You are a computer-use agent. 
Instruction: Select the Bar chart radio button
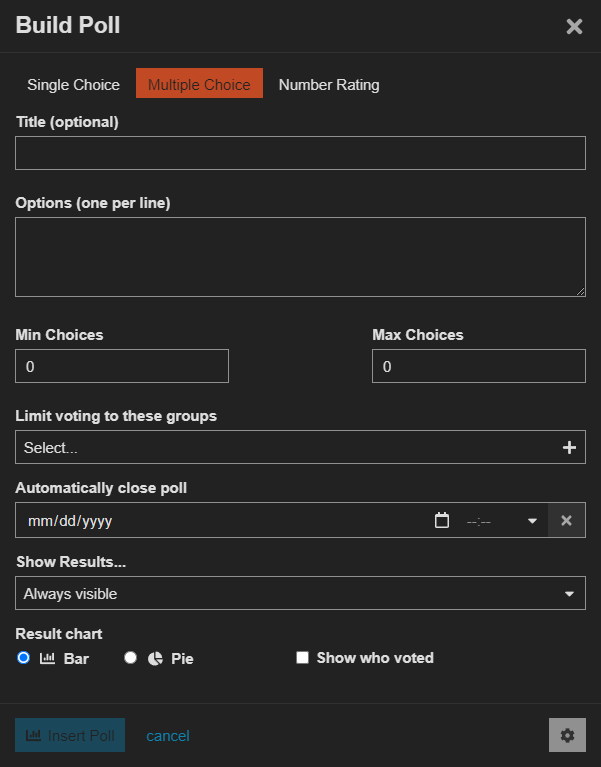23,657
